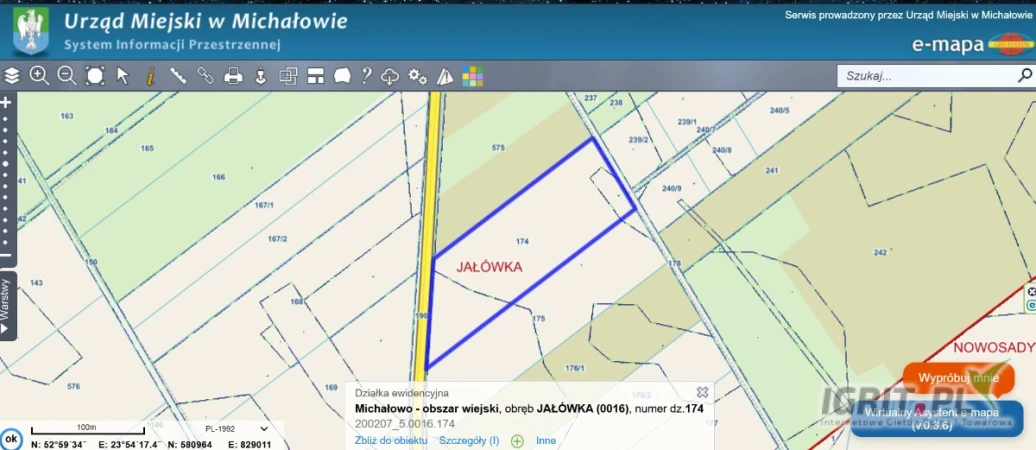
Task: Expand the PL-1992 coordinate system selector
Action: click(228, 429)
